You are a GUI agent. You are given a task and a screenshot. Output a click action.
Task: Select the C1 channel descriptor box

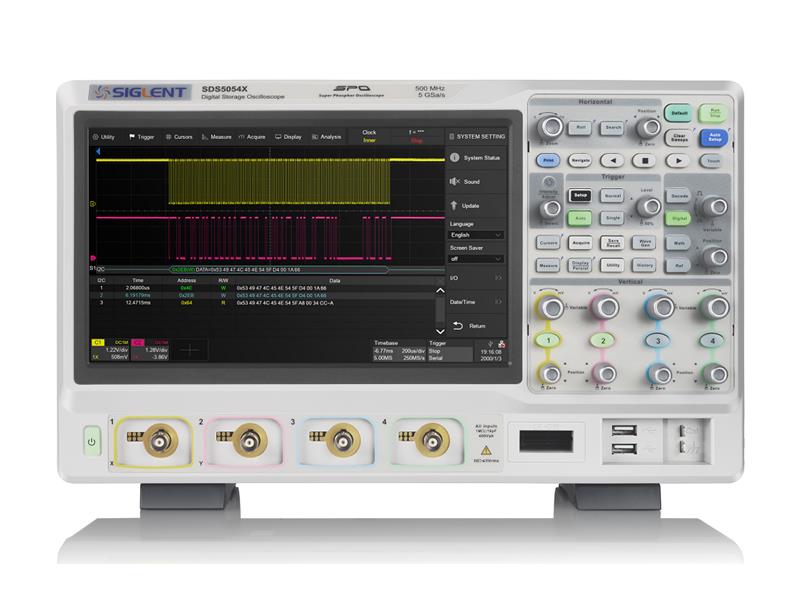click(108, 349)
